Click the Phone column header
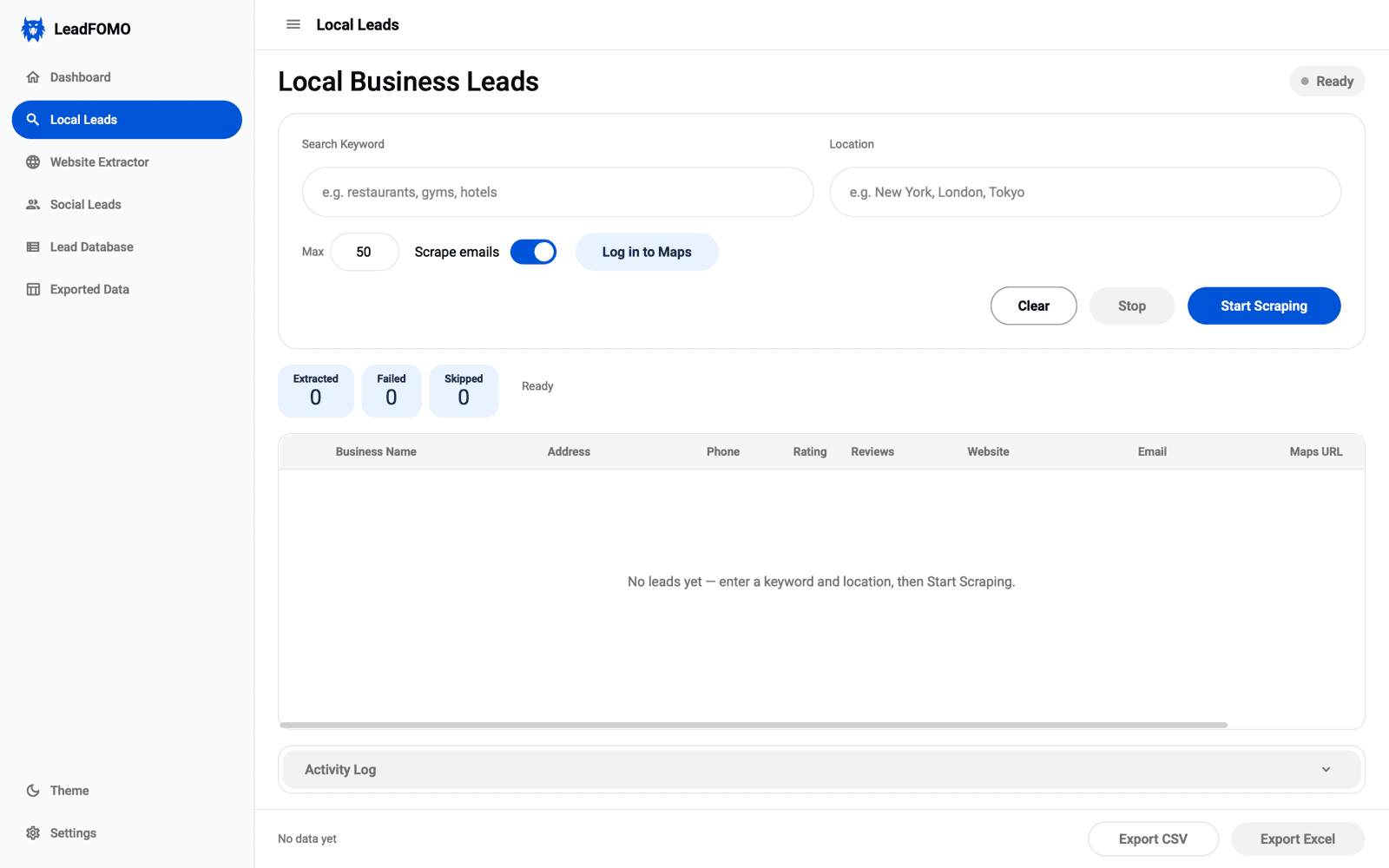Screen dimensions: 1389x868 pos(723,452)
